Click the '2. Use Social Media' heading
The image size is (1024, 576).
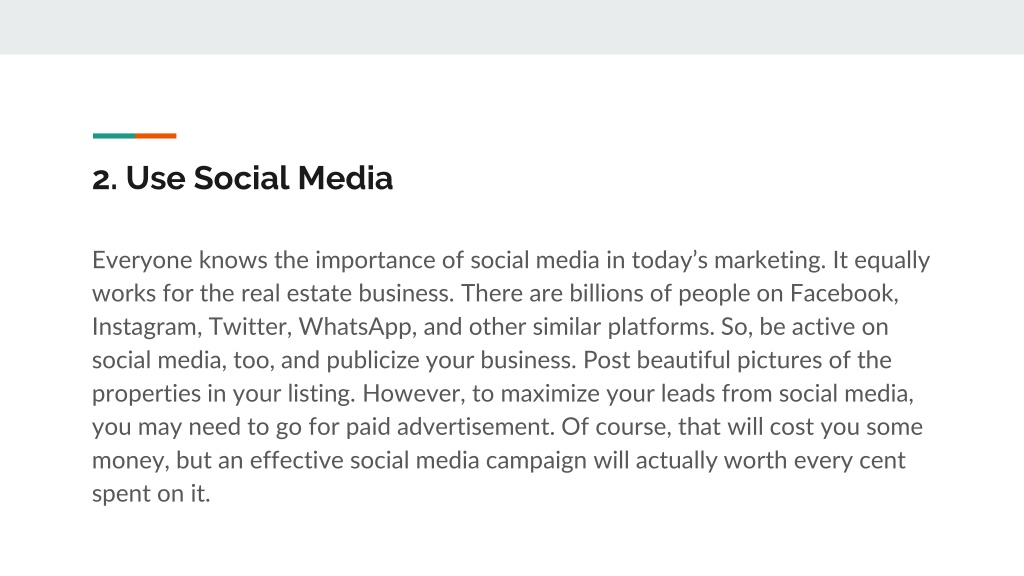[242, 178]
